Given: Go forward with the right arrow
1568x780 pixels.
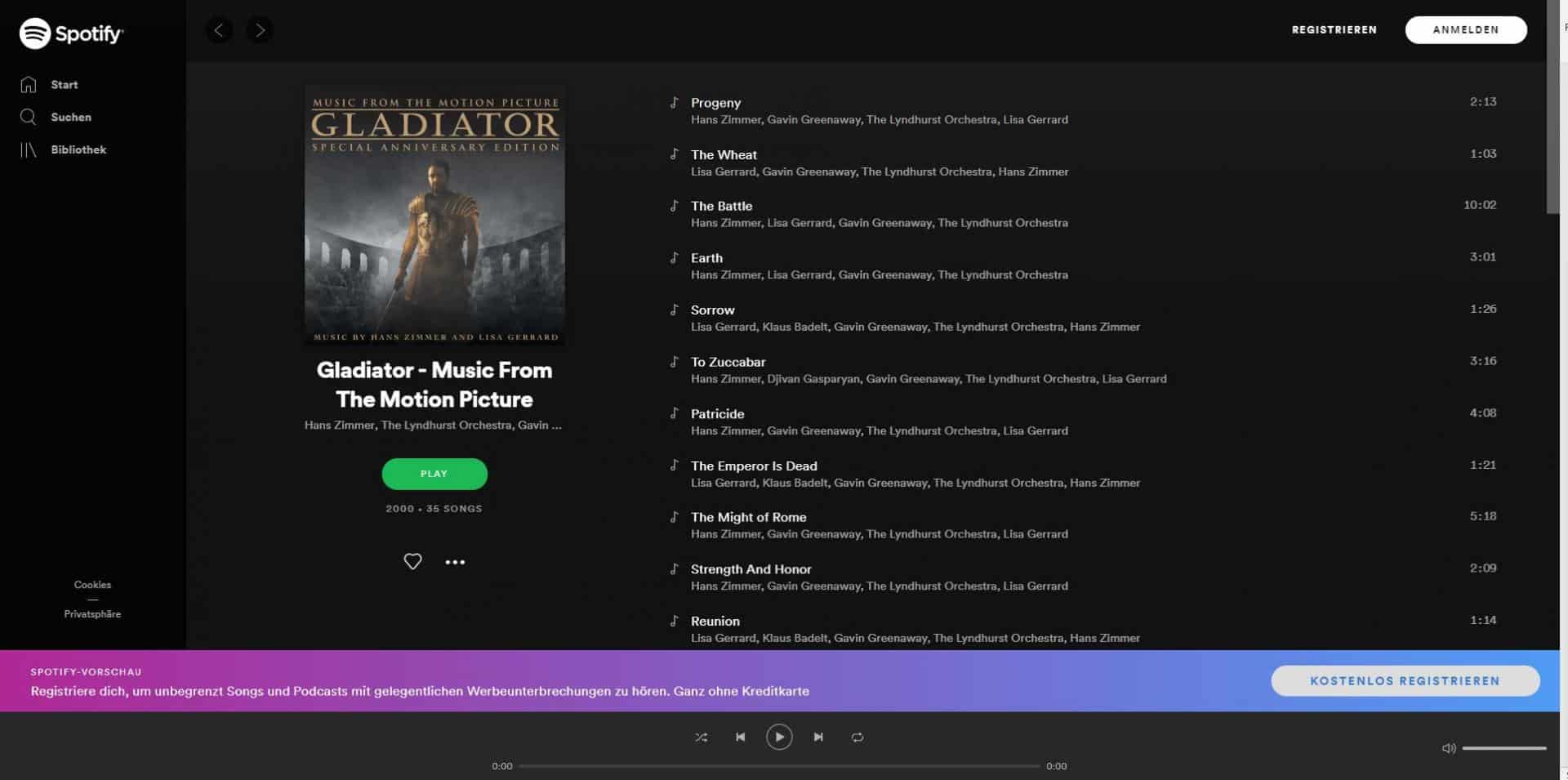Looking at the screenshot, I should pos(260,30).
